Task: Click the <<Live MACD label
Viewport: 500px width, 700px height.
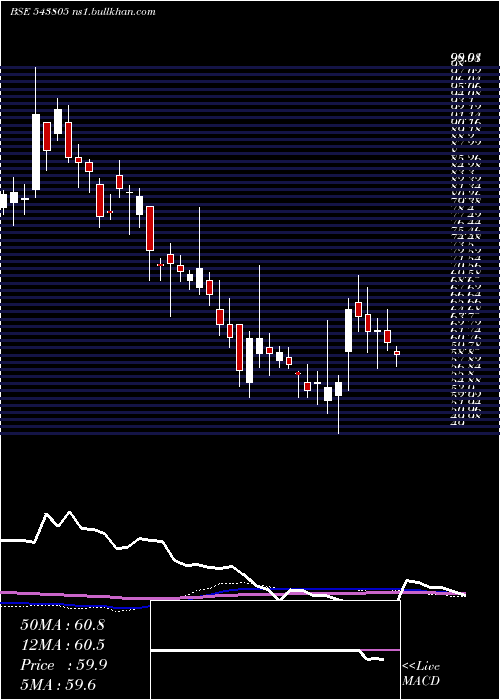Action: pyautogui.click(x=421, y=674)
